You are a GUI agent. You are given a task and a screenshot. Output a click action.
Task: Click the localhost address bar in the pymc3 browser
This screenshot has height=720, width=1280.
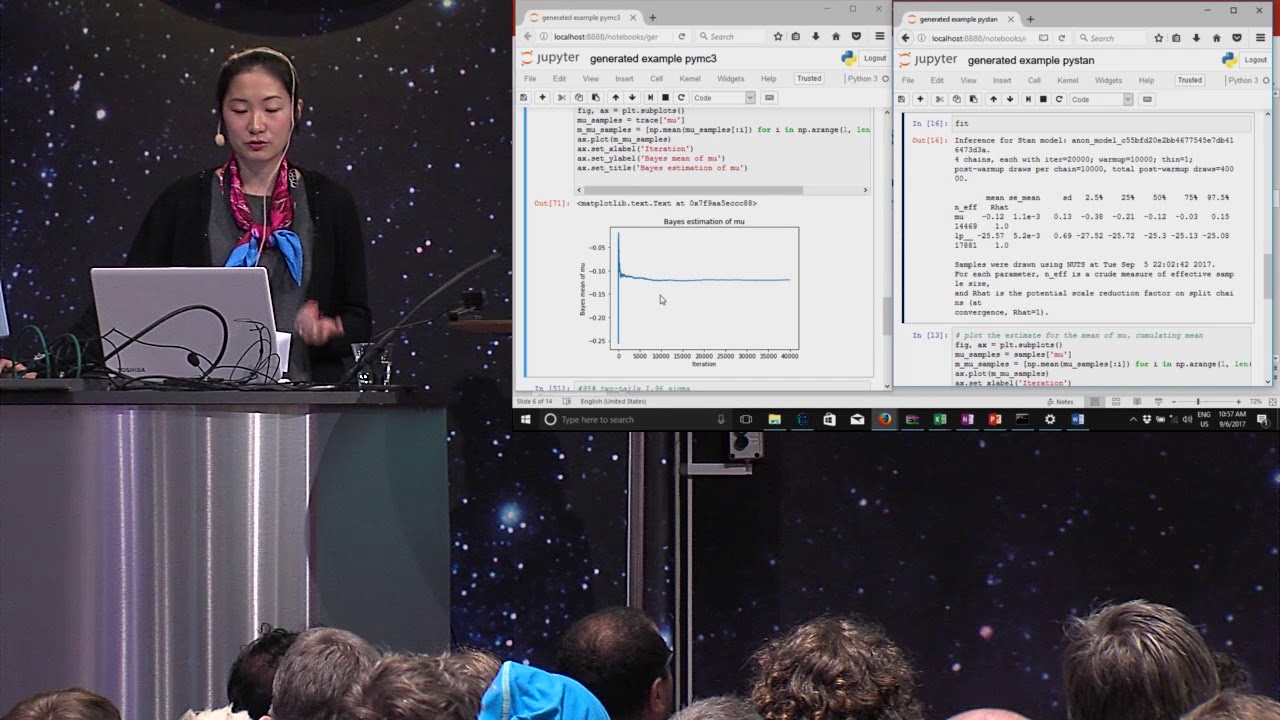[606, 36]
